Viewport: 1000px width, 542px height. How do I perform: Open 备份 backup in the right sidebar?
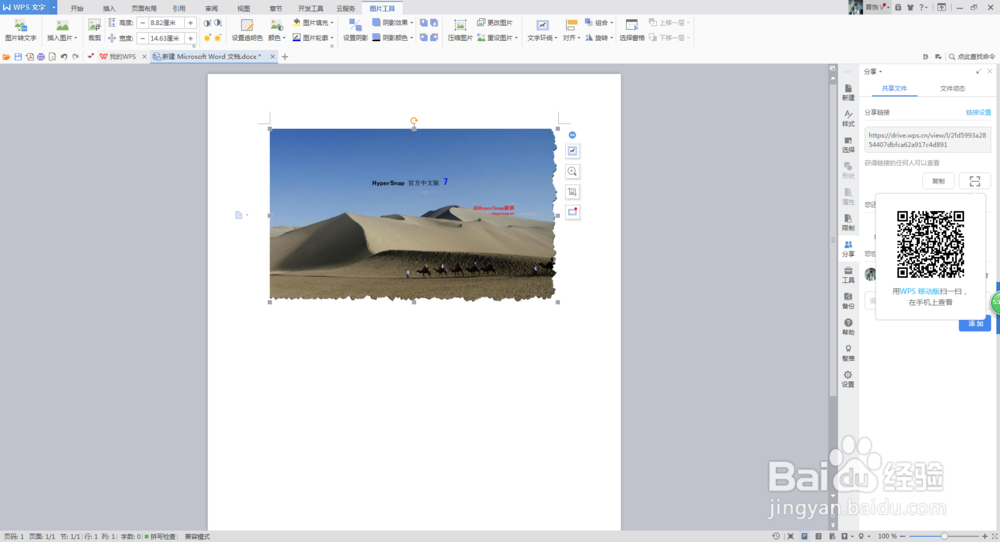point(848,301)
